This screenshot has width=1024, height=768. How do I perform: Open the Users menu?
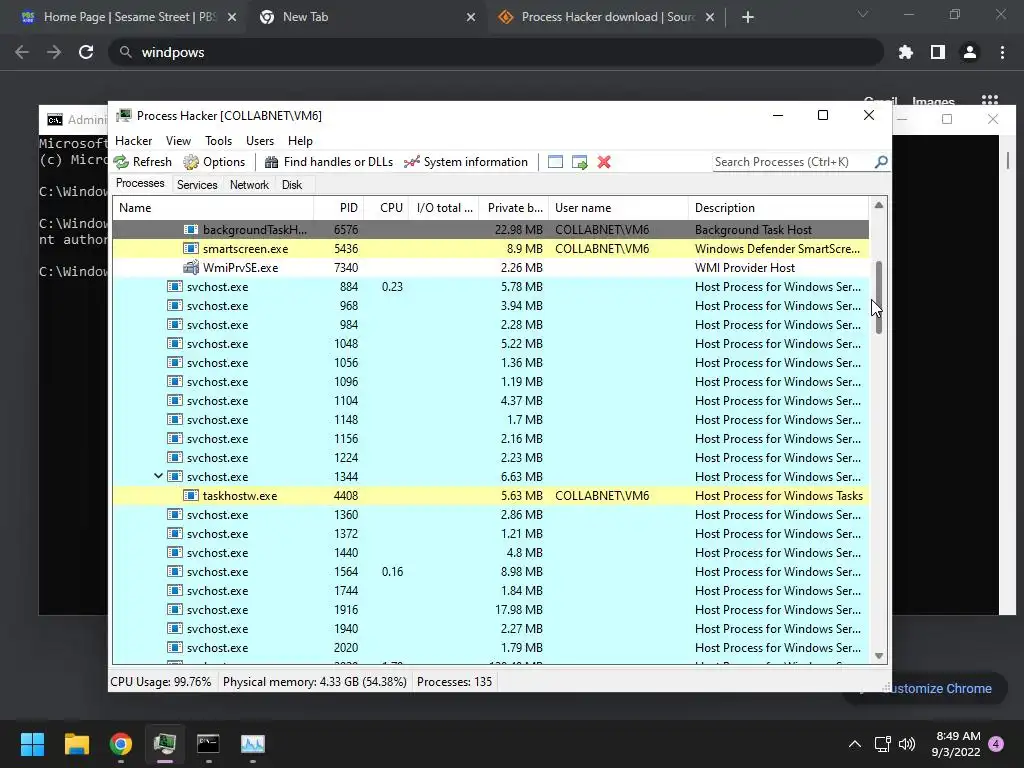260,141
